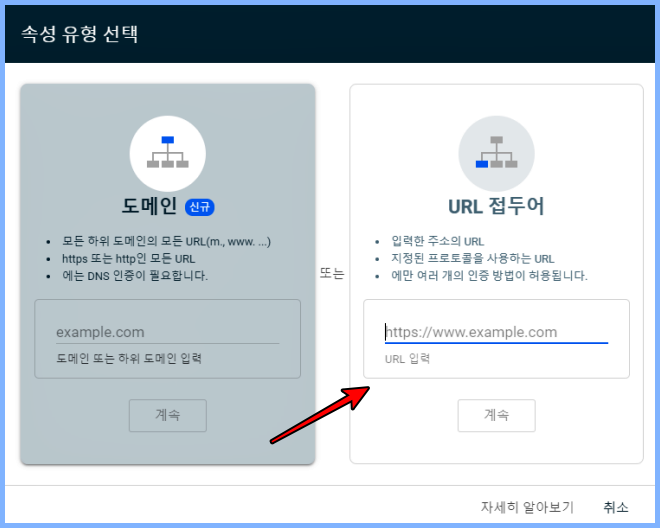Cancel the dialog with 취소

615,507
